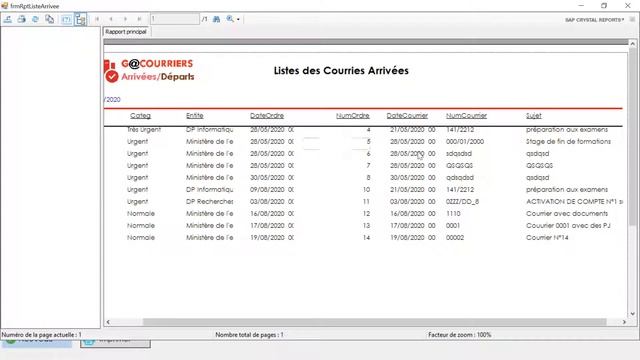Click the 'ACTIVATION DE COMPTE' subject cell

click(x=574, y=202)
